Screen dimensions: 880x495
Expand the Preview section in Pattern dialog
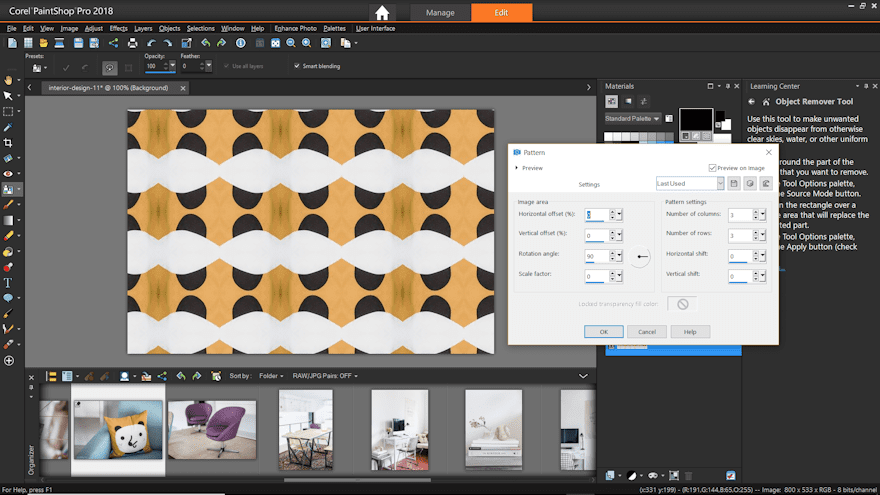[517, 168]
